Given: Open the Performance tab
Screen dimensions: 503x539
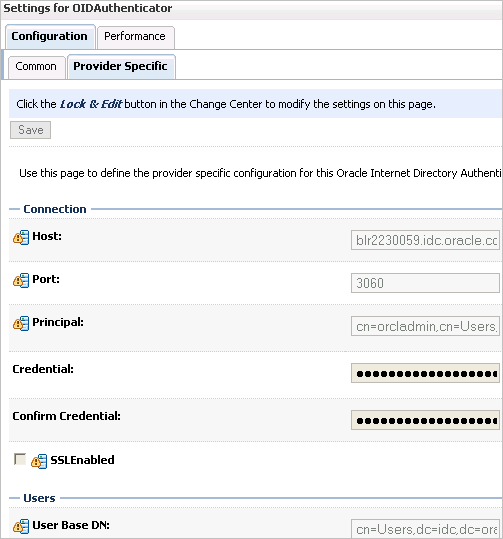Looking at the screenshot, I should [x=135, y=37].
